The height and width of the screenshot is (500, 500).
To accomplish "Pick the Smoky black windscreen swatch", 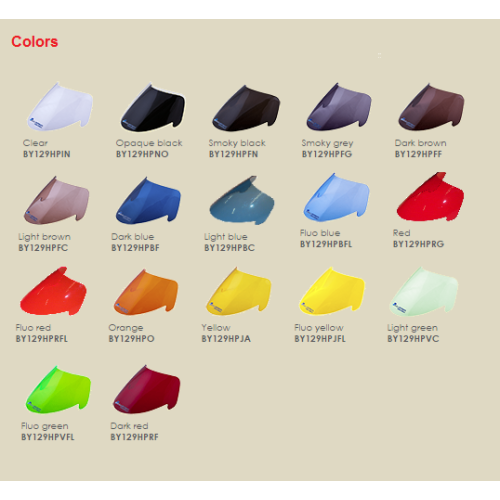I will [x=246, y=108].
